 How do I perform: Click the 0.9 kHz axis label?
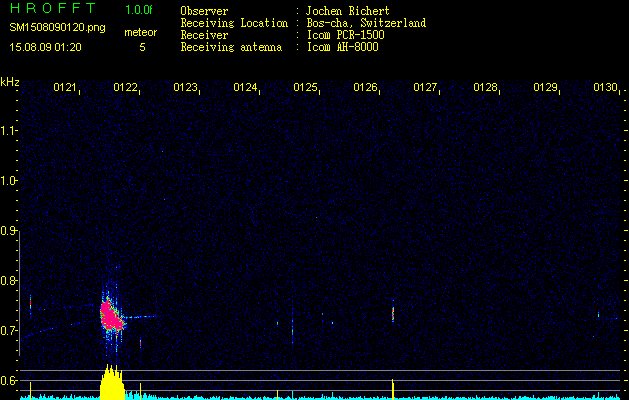click(8, 231)
